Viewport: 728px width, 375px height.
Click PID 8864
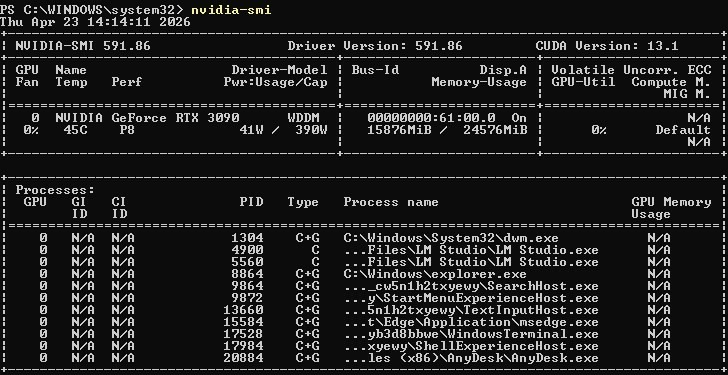(247, 274)
